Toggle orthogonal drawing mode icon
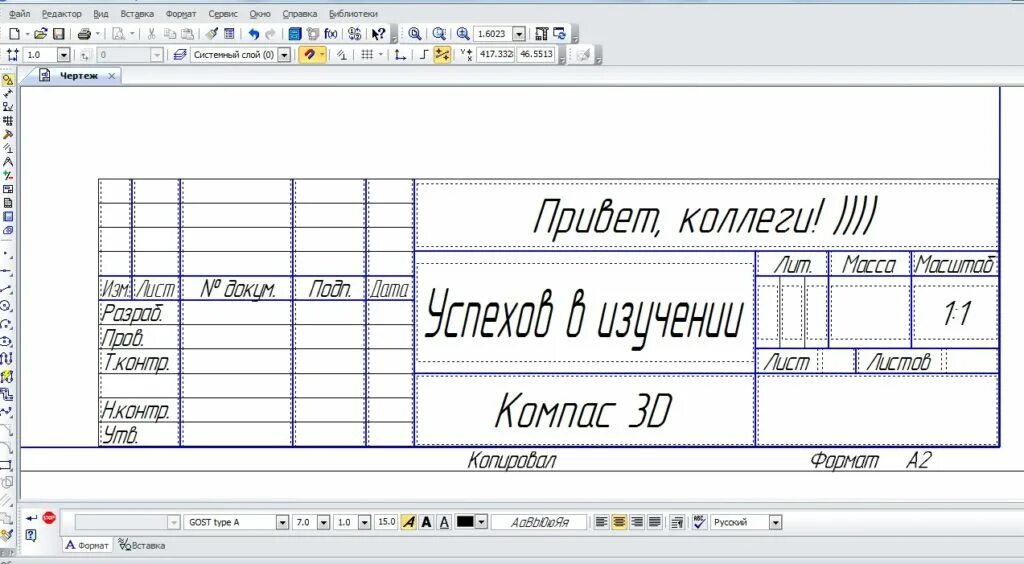 point(423,55)
